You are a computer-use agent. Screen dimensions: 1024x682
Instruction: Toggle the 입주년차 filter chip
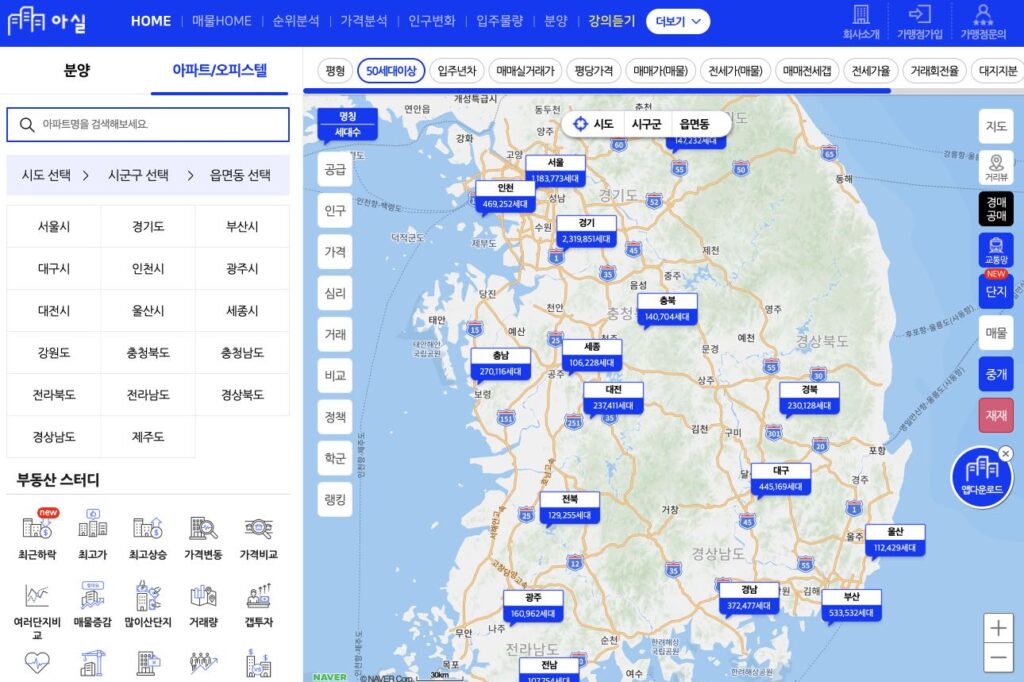pos(457,71)
